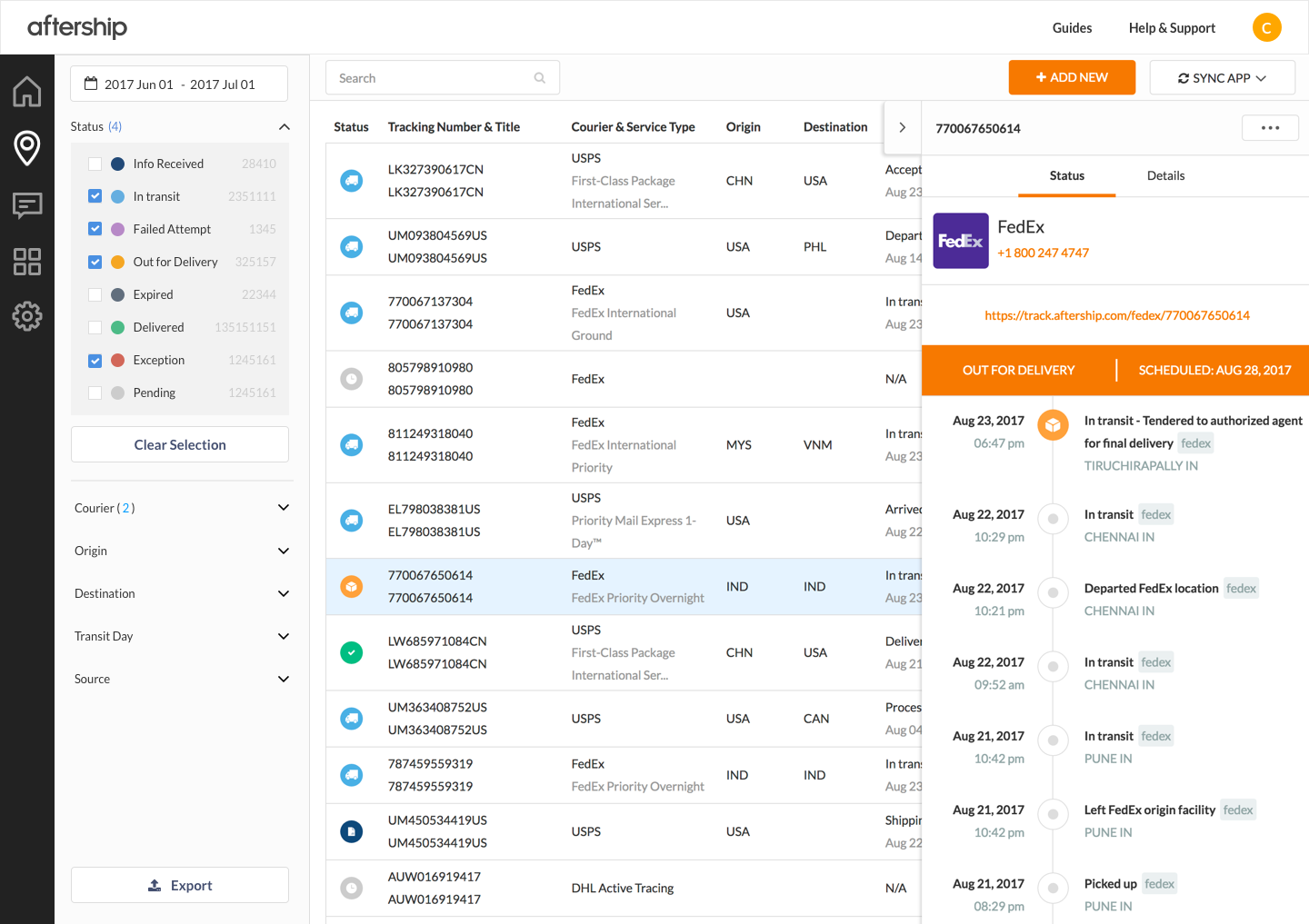The width and height of the screenshot is (1309, 924).
Task: Open the chat messages sidebar icon
Action: (x=27, y=205)
